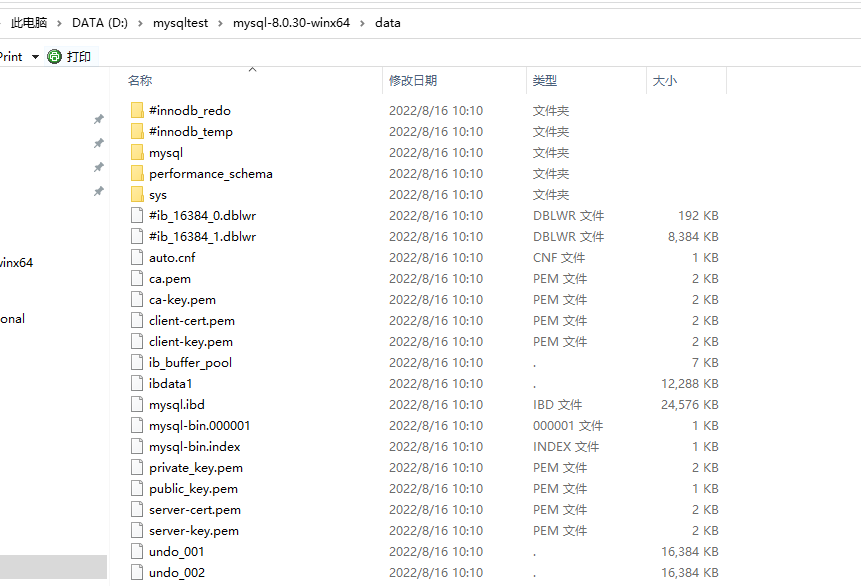Viewport: 861px width, 586px height.
Task: Click the 8,384 KB size value
Action: (693, 237)
